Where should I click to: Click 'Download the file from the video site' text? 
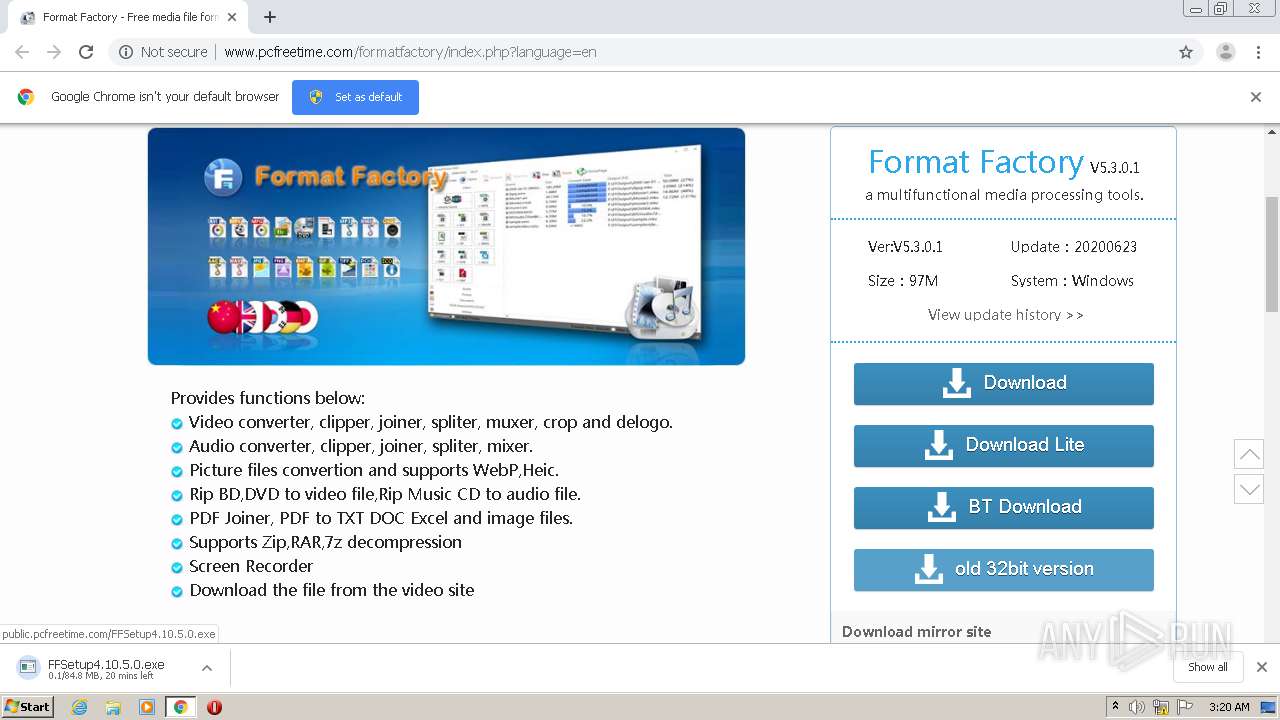[x=332, y=590]
